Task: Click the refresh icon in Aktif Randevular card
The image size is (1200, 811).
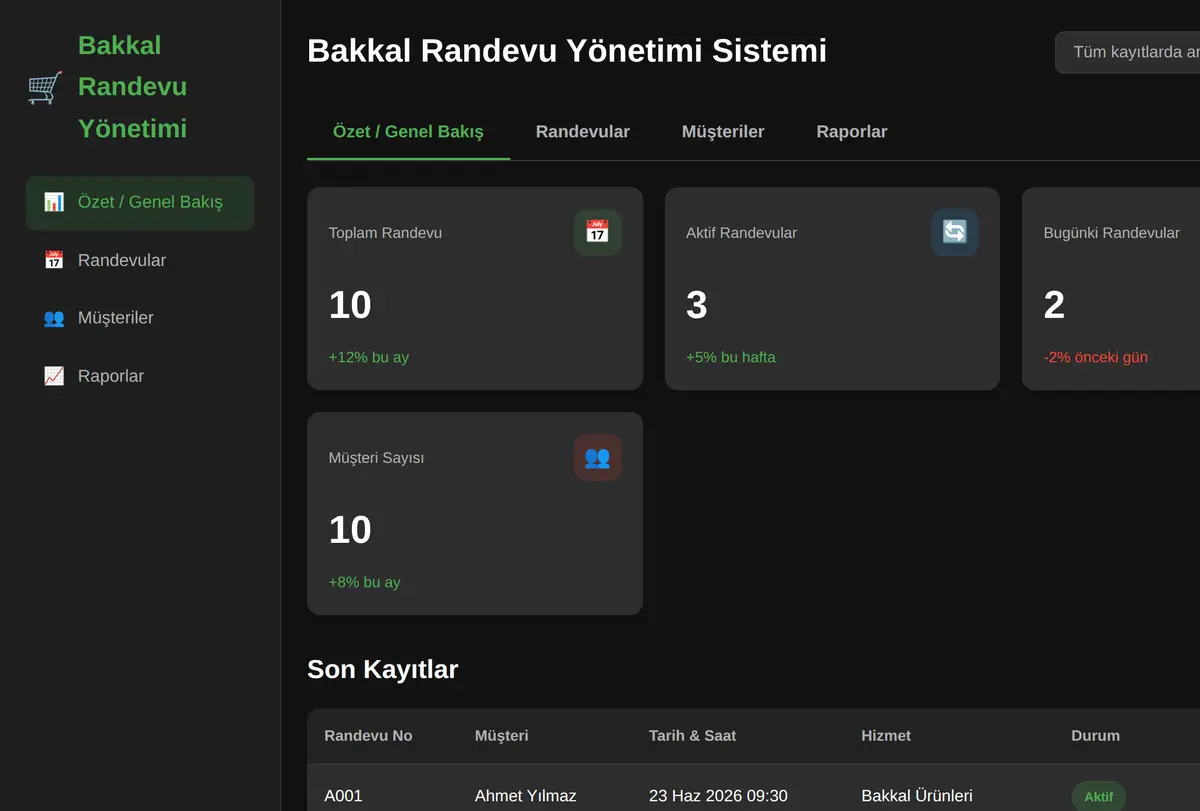Action: click(954, 232)
